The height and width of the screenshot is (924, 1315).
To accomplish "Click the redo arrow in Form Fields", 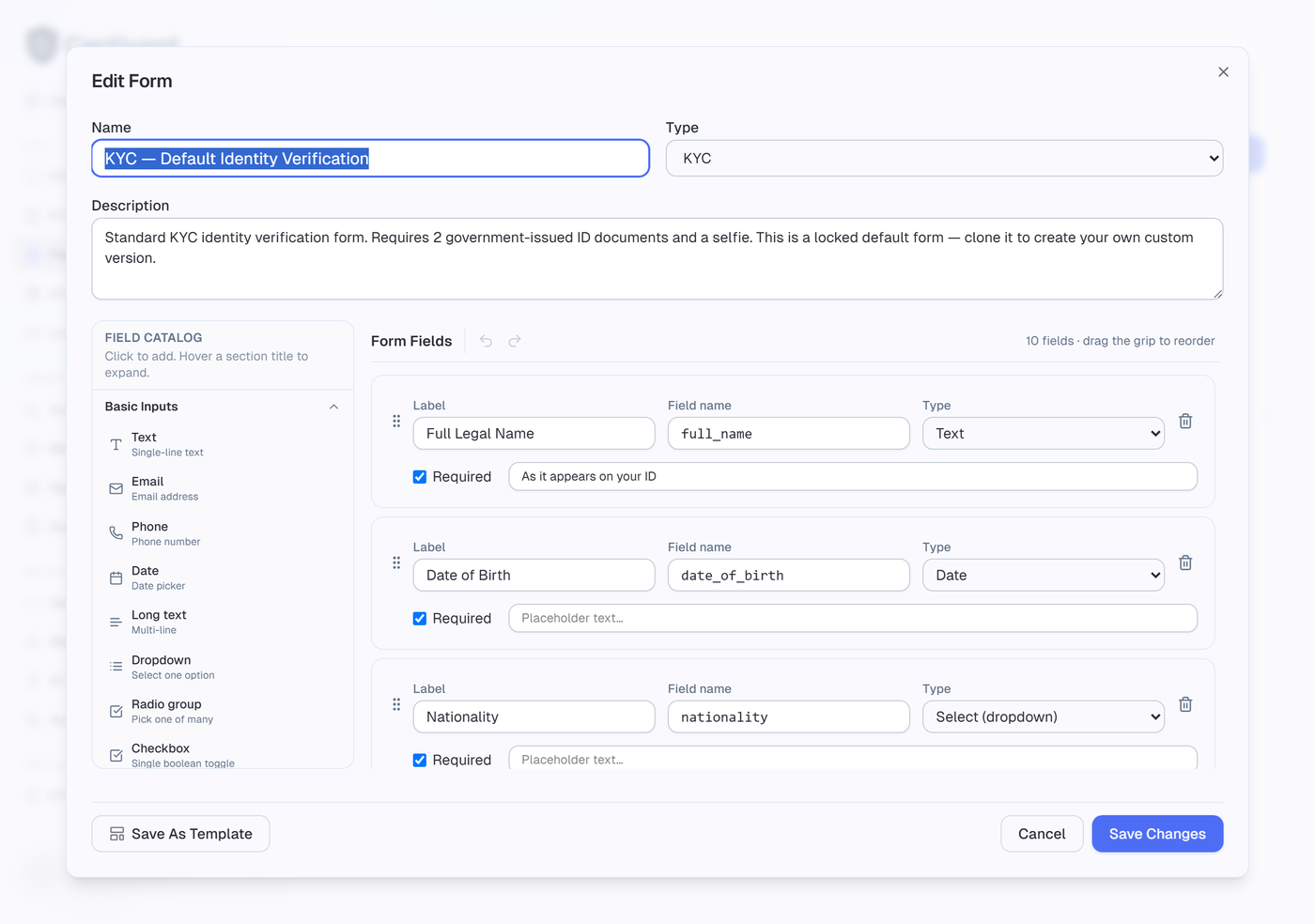I will click(515, 341).
